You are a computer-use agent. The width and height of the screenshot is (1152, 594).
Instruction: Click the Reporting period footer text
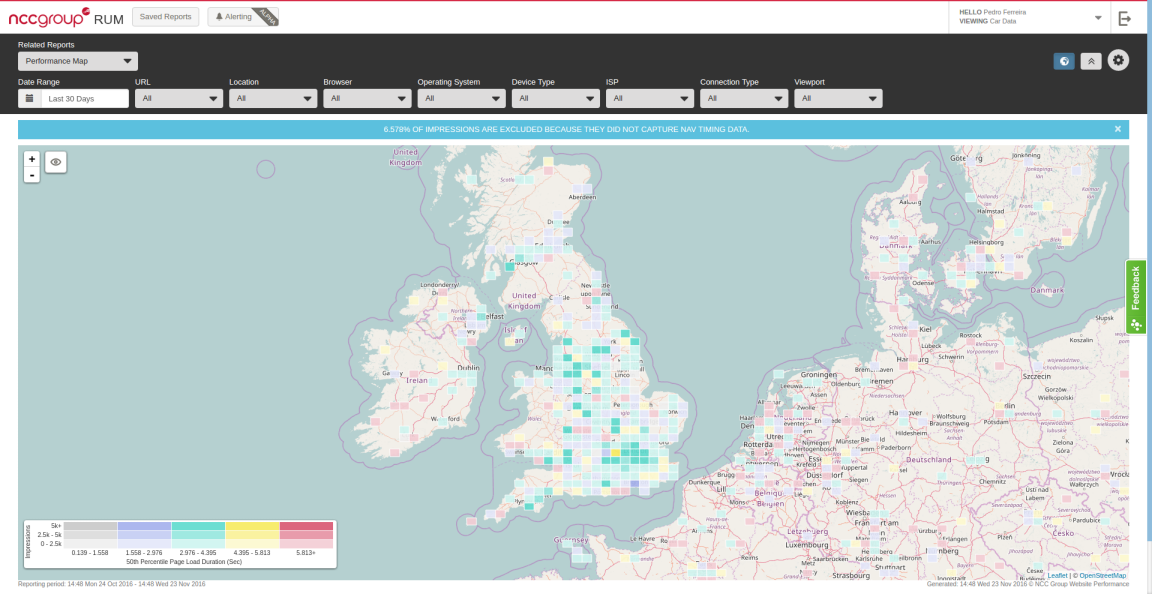click(x=112, y=584)
